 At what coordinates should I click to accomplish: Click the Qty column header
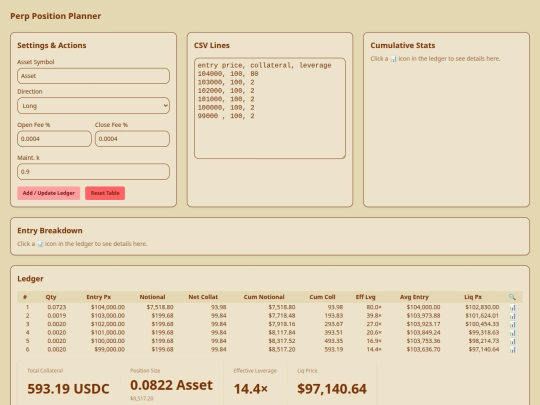pyautogui.click(x=51, y=297)
